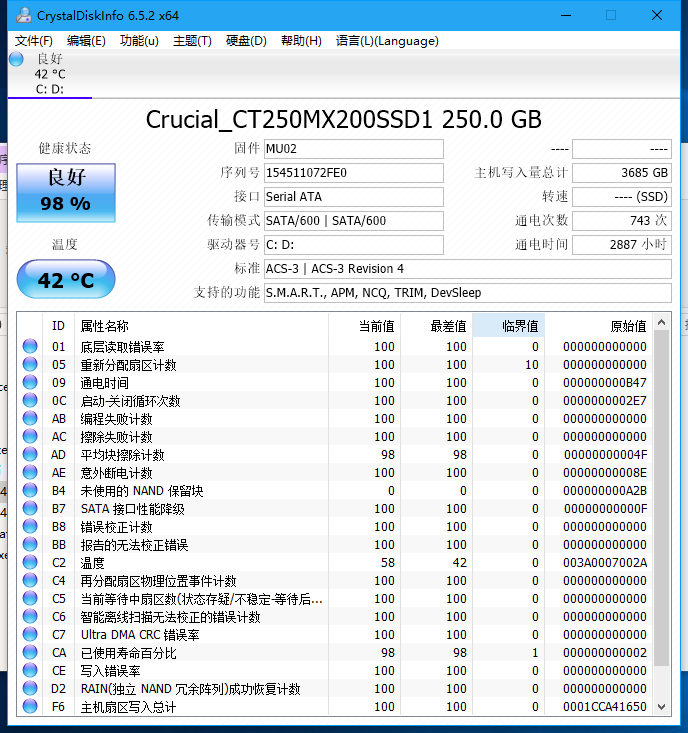Minimize the CrystalDiskInfo window

566,15
